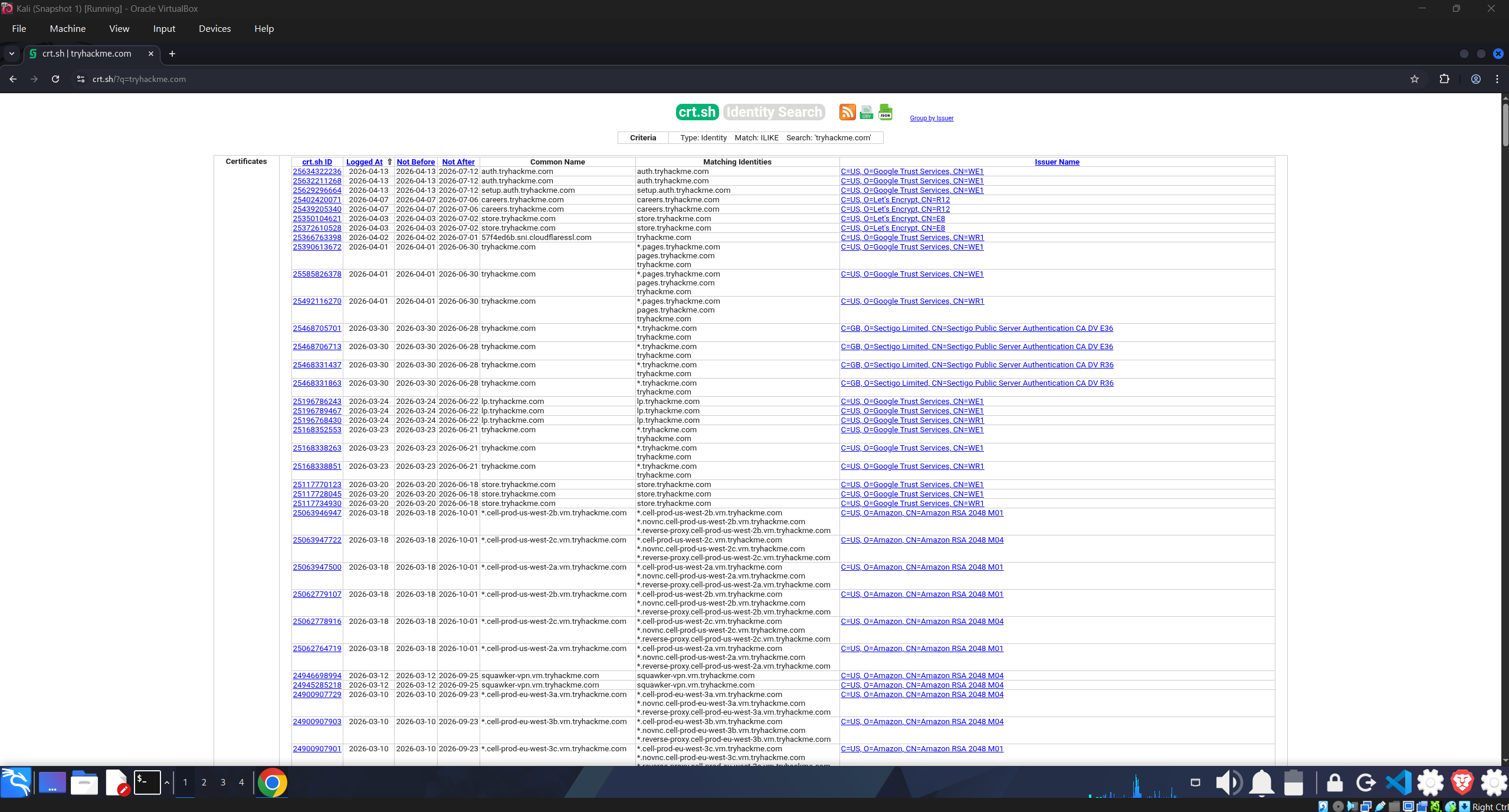The height and width of the screenshot is (812, 1509).
Task: Open certificate ID 25634322236
Action: pos(317,172)
